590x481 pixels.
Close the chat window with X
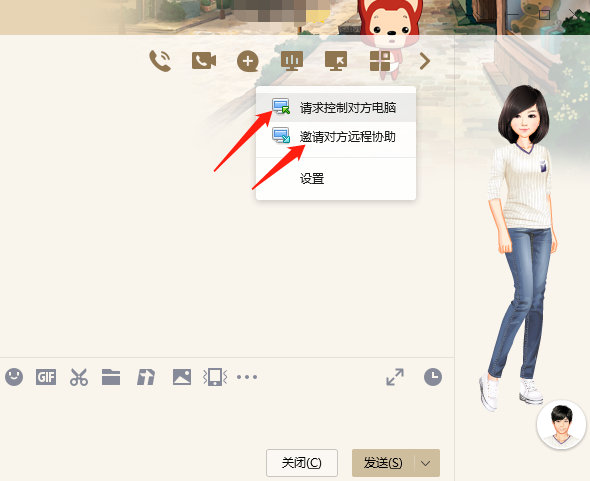[575, 14]
